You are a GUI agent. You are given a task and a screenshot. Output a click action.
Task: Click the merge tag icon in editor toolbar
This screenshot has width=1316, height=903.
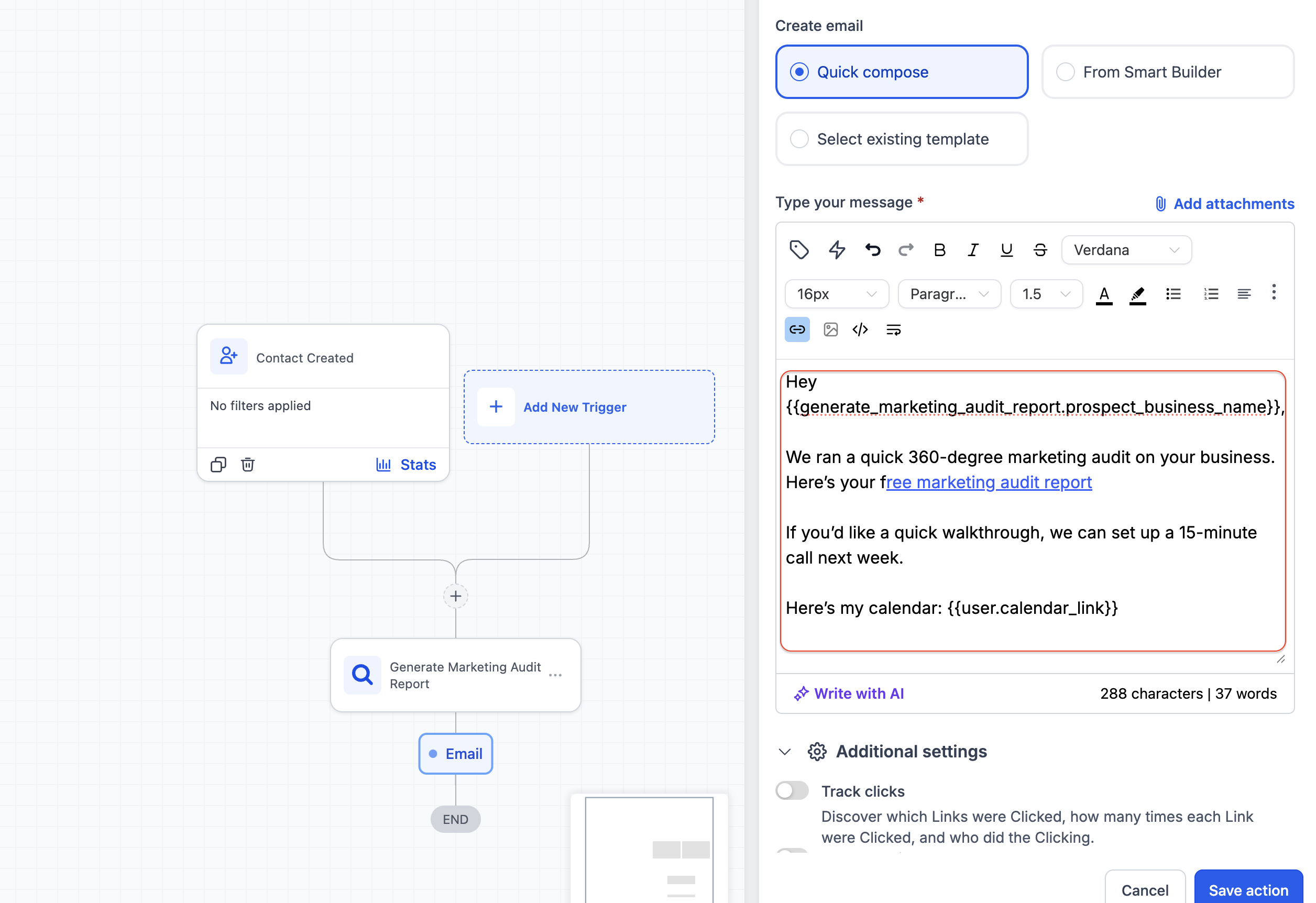[799, 250]
